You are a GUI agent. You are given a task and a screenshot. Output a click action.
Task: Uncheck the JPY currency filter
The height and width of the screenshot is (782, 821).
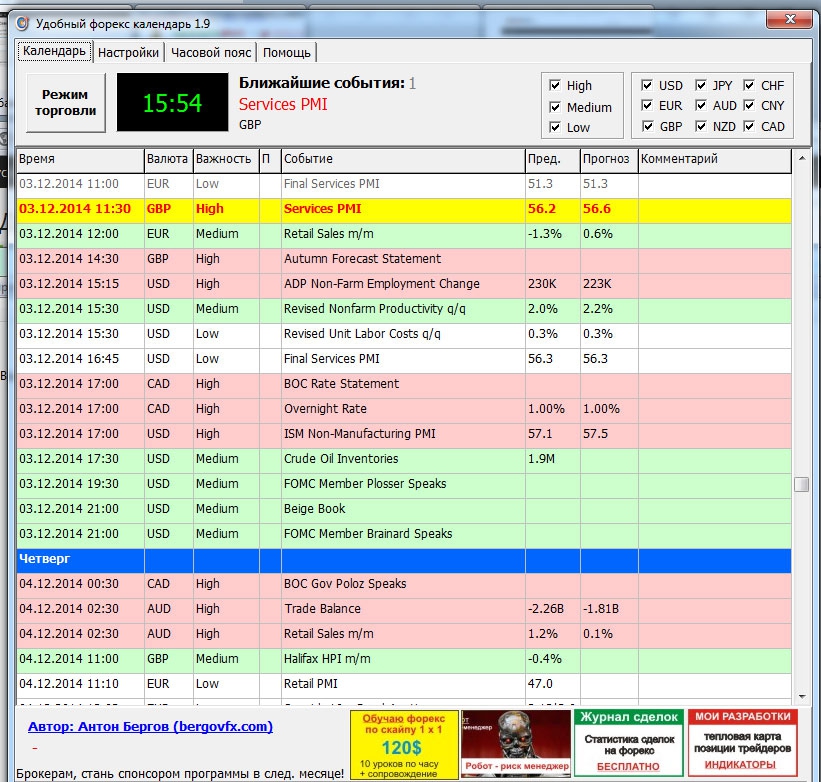tap(702, 86)
